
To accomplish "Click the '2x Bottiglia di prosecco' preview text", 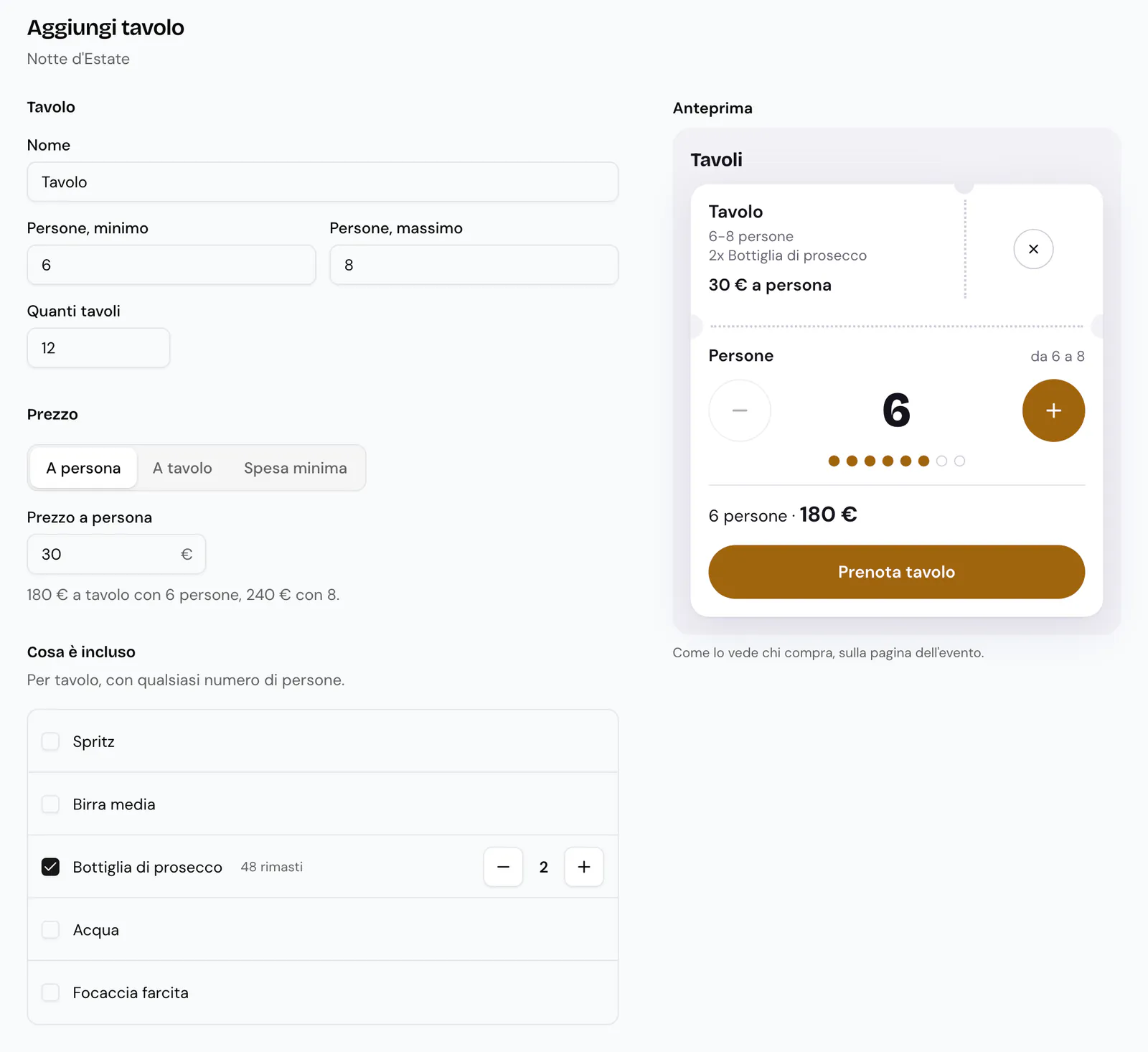I will point(788,255).
